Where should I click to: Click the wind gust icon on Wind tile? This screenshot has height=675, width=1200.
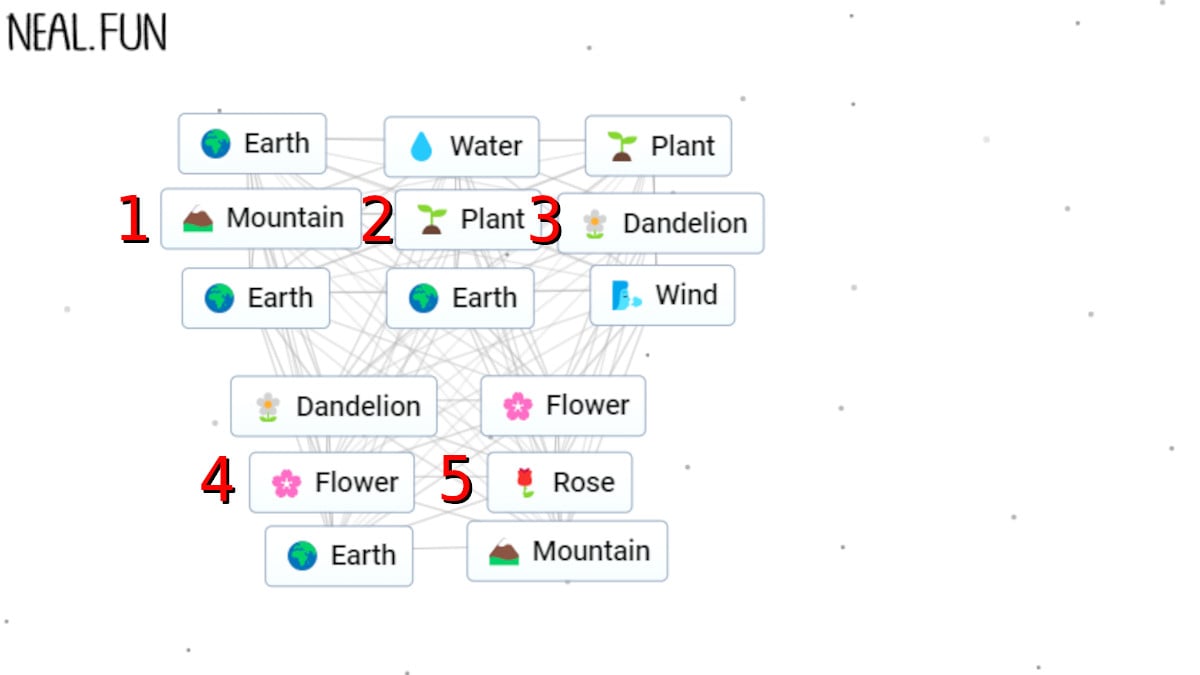tap(626, 295)
